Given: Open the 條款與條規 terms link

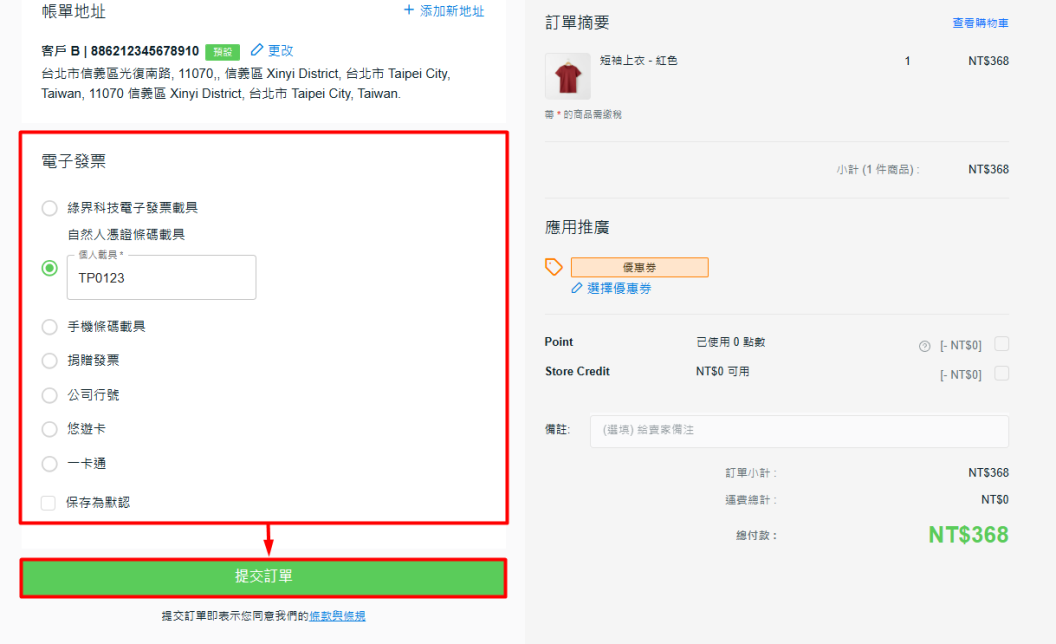Looking at the screenshot, I should (337, 616).
